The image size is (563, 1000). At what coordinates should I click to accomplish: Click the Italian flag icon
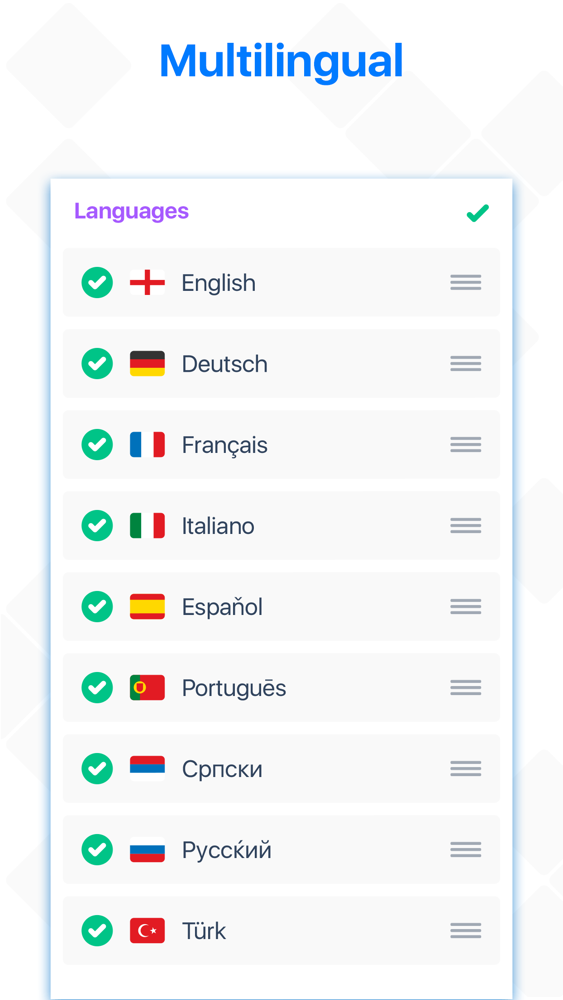(x=147, y=526)
